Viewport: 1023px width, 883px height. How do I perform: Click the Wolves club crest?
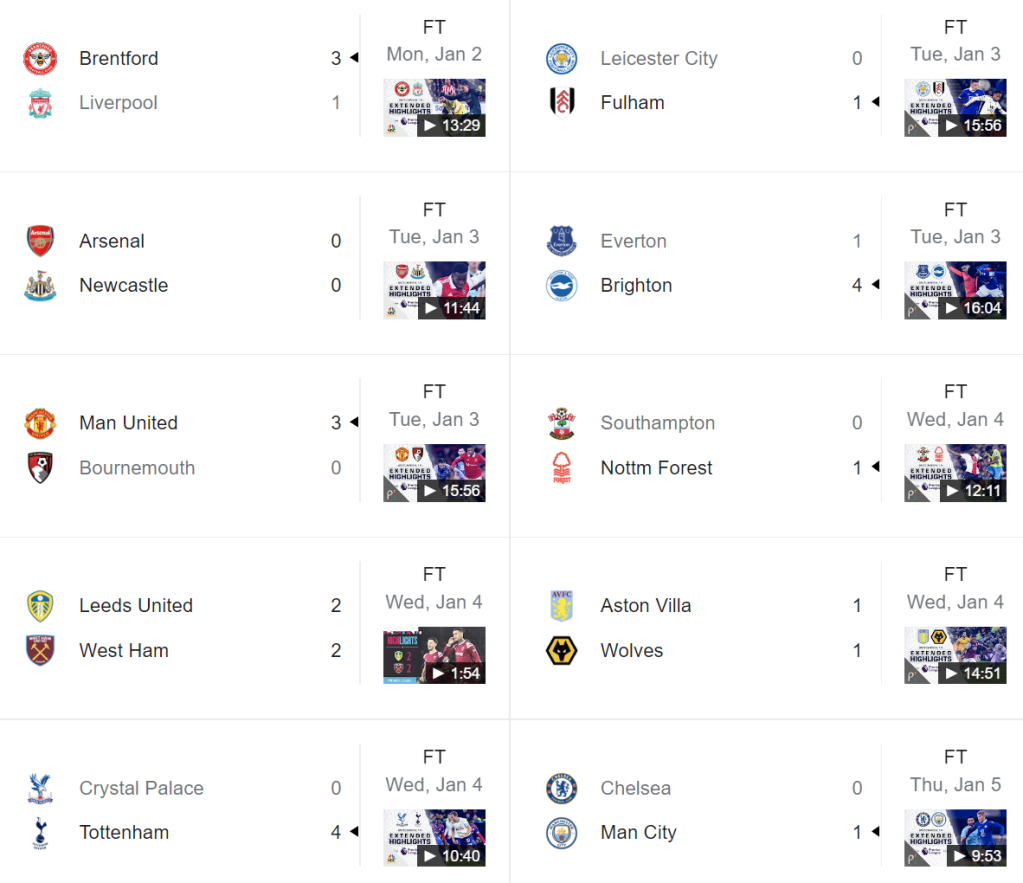561,651
